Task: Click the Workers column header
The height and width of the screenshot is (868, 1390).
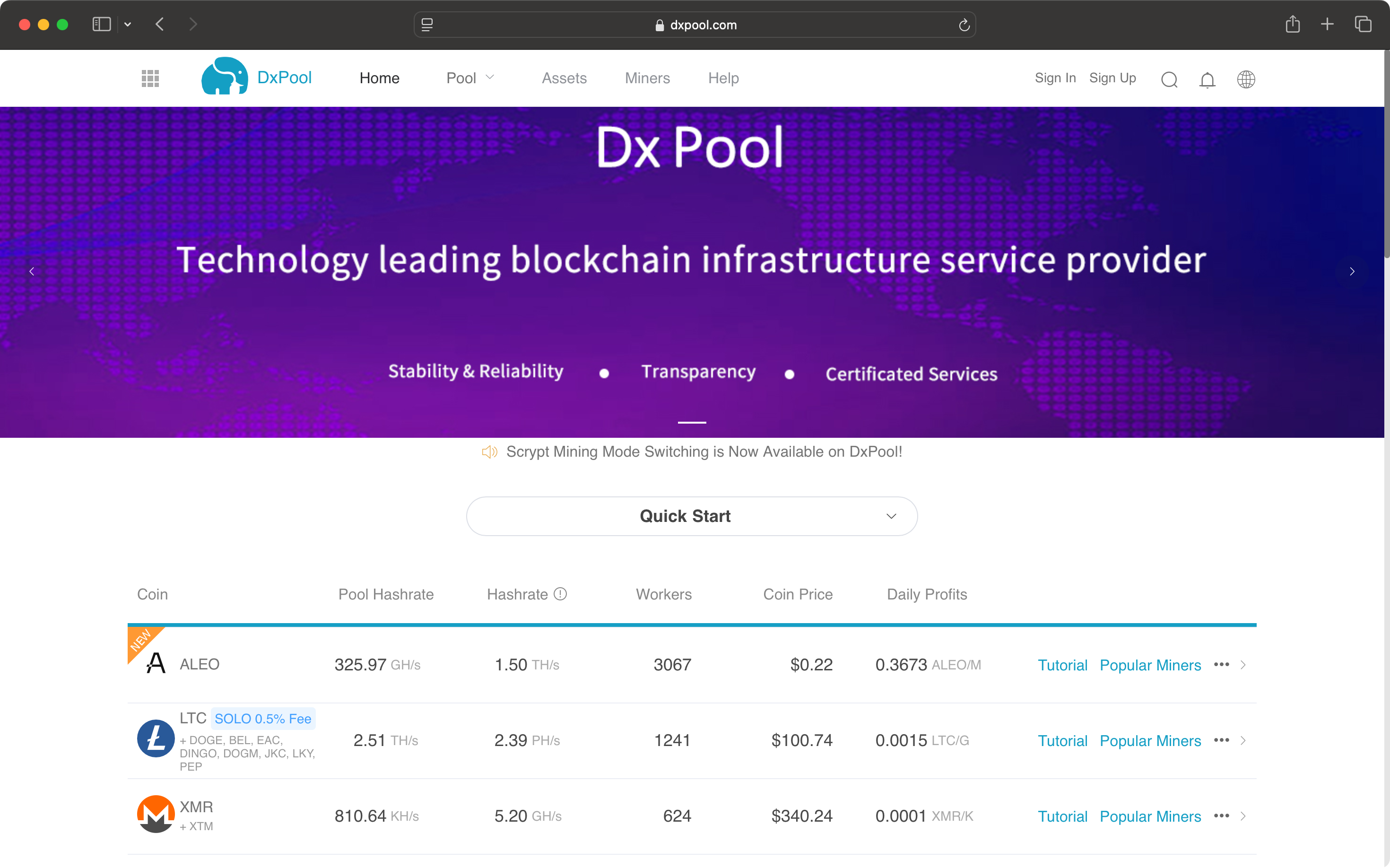Action: tap(664, 594)
